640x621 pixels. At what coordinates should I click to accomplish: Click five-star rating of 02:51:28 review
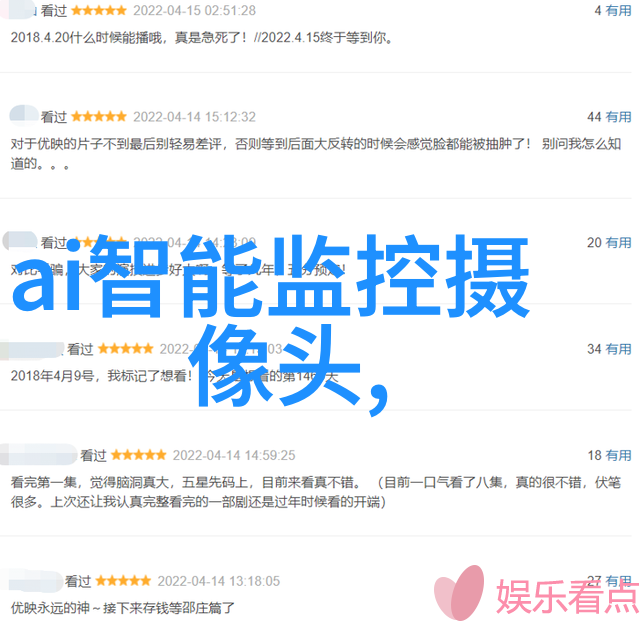99,11
